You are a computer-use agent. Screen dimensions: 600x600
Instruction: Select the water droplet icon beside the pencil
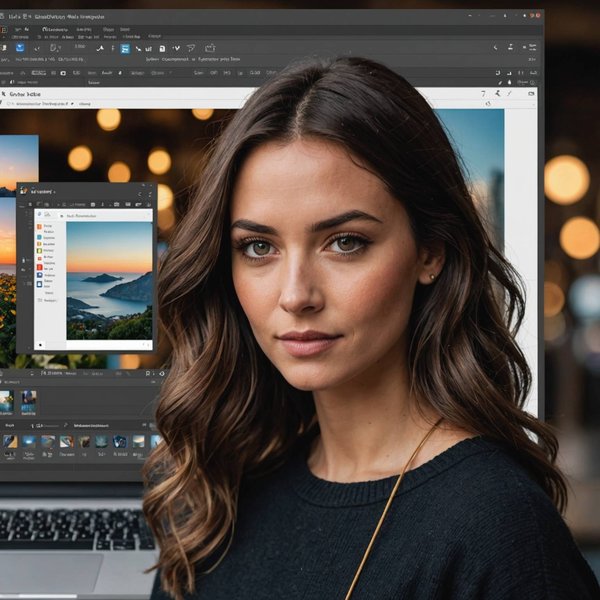click(x=509, y=82)
